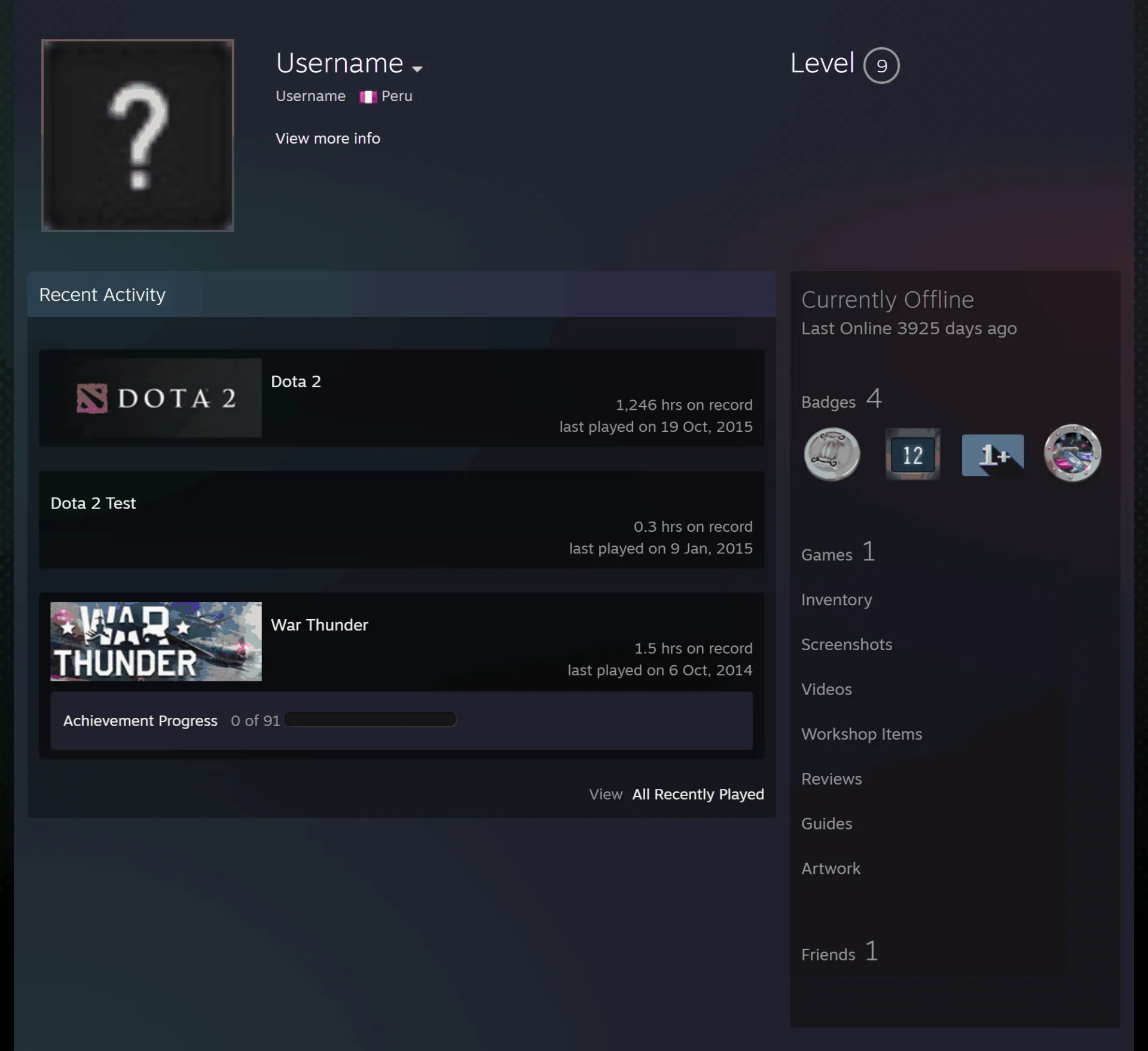
Task: Open Achievement Progress 0 of 91
Action: (x=172, y=720)
